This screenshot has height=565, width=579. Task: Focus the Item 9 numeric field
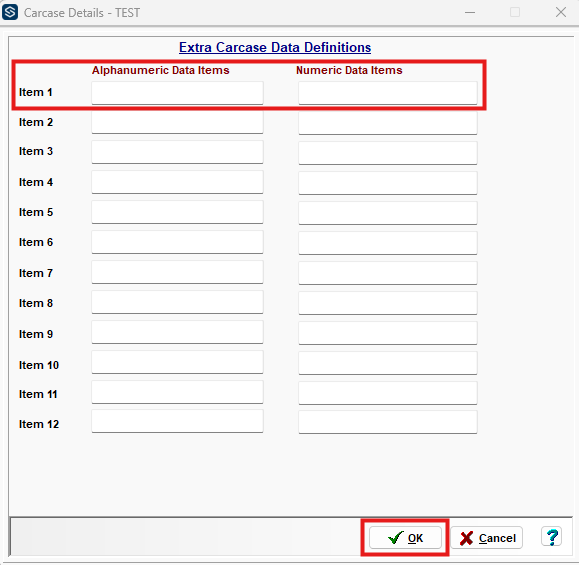tap(388, 333)
